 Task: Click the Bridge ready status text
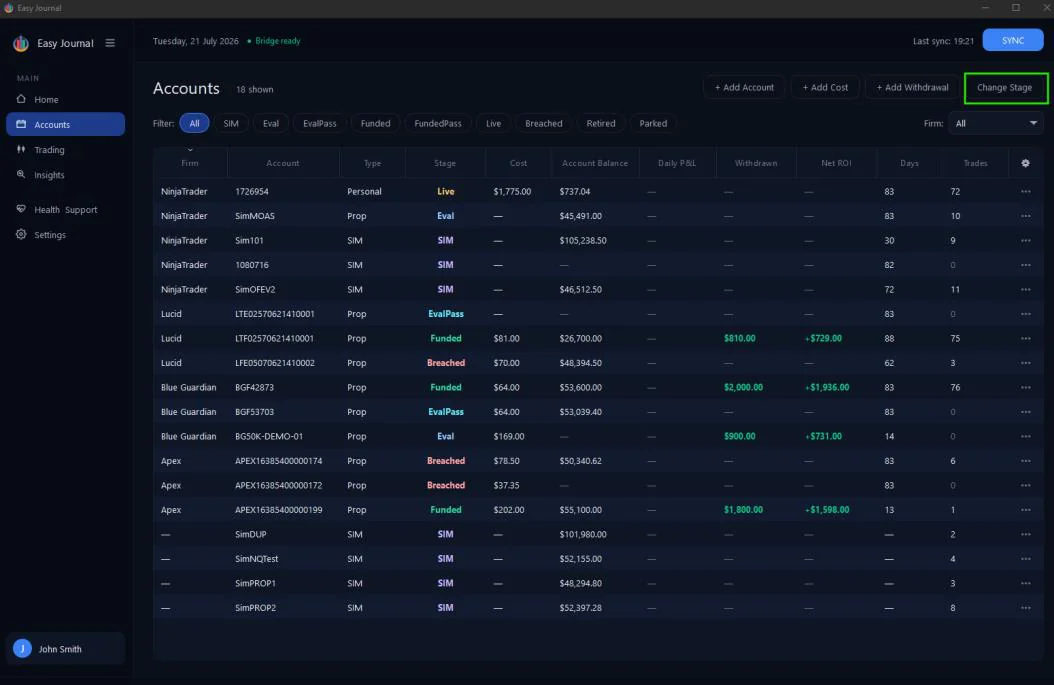tap(278, 41)
